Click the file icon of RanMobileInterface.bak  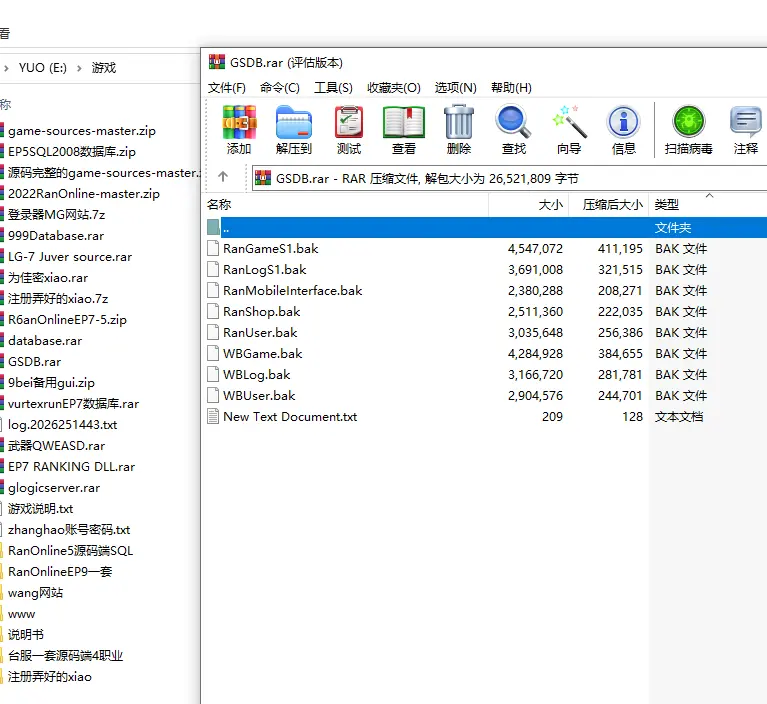coord(213,290)
